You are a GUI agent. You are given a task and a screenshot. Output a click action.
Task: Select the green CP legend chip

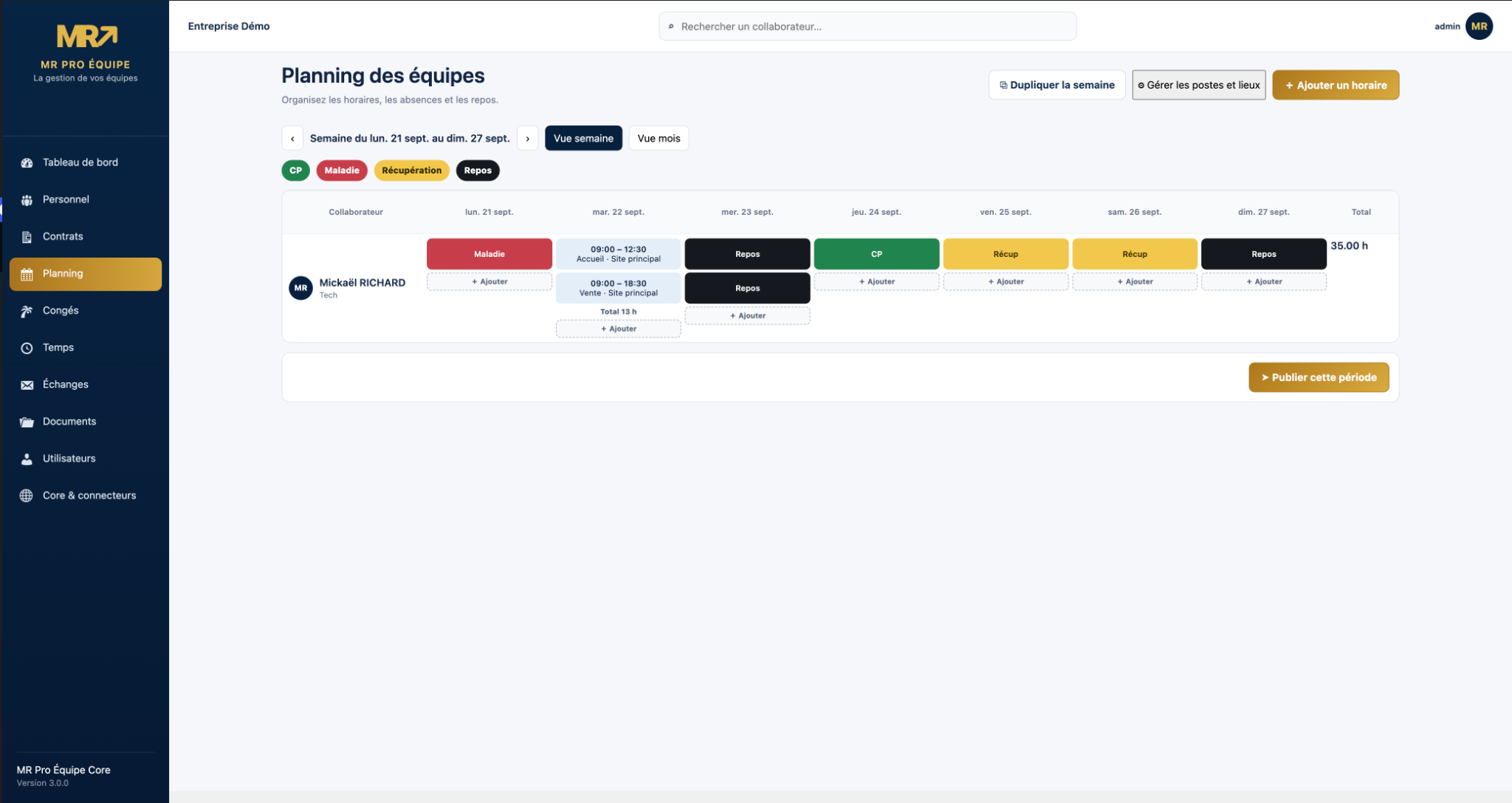(x=295, y=170)
